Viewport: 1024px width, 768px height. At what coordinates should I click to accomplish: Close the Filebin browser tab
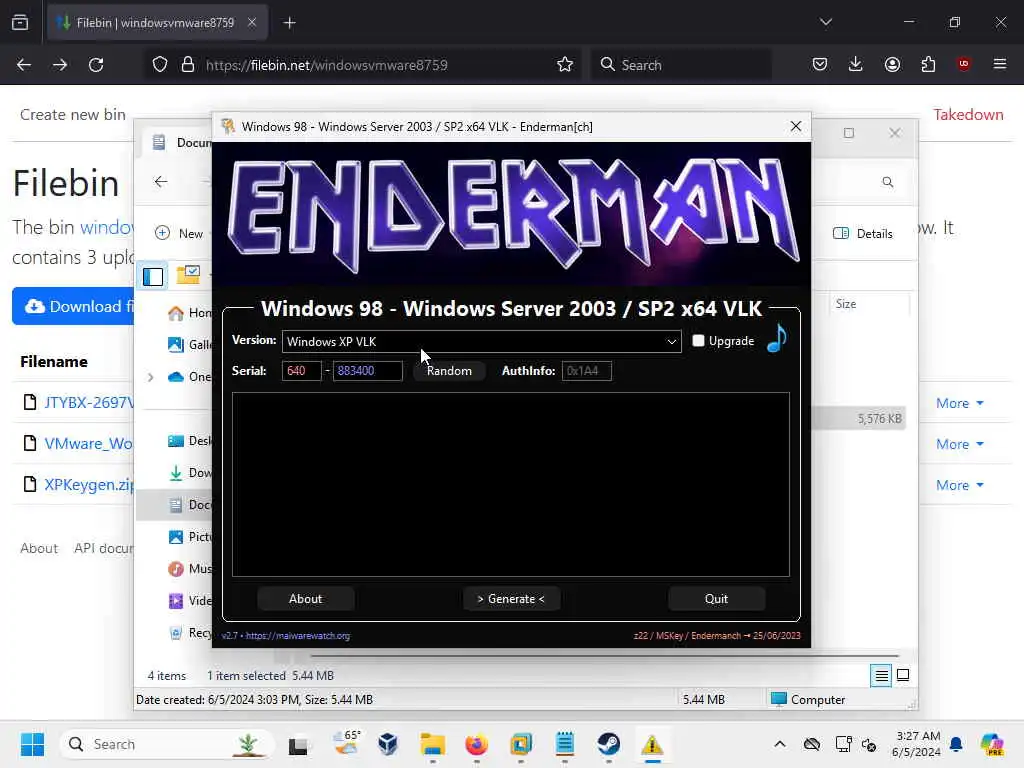(x=251, y=22)
